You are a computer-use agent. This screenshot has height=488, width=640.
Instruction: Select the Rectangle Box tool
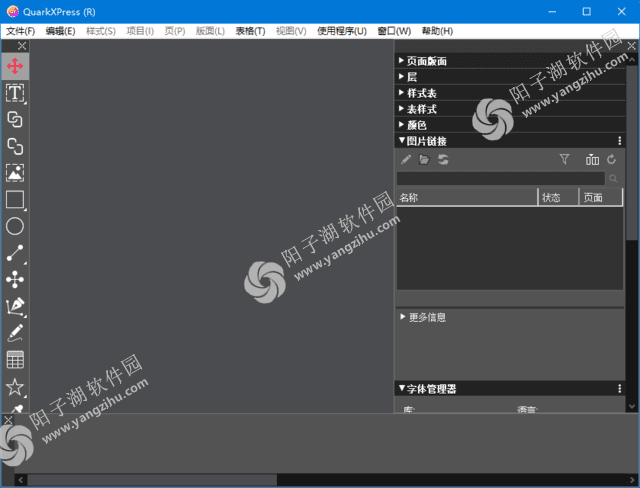15,200
